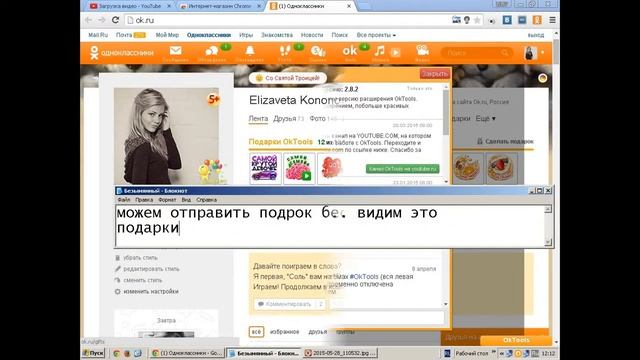Click the Со Святой Троицей holiday button
Viewport: 640px width, 360px height.
288,78
